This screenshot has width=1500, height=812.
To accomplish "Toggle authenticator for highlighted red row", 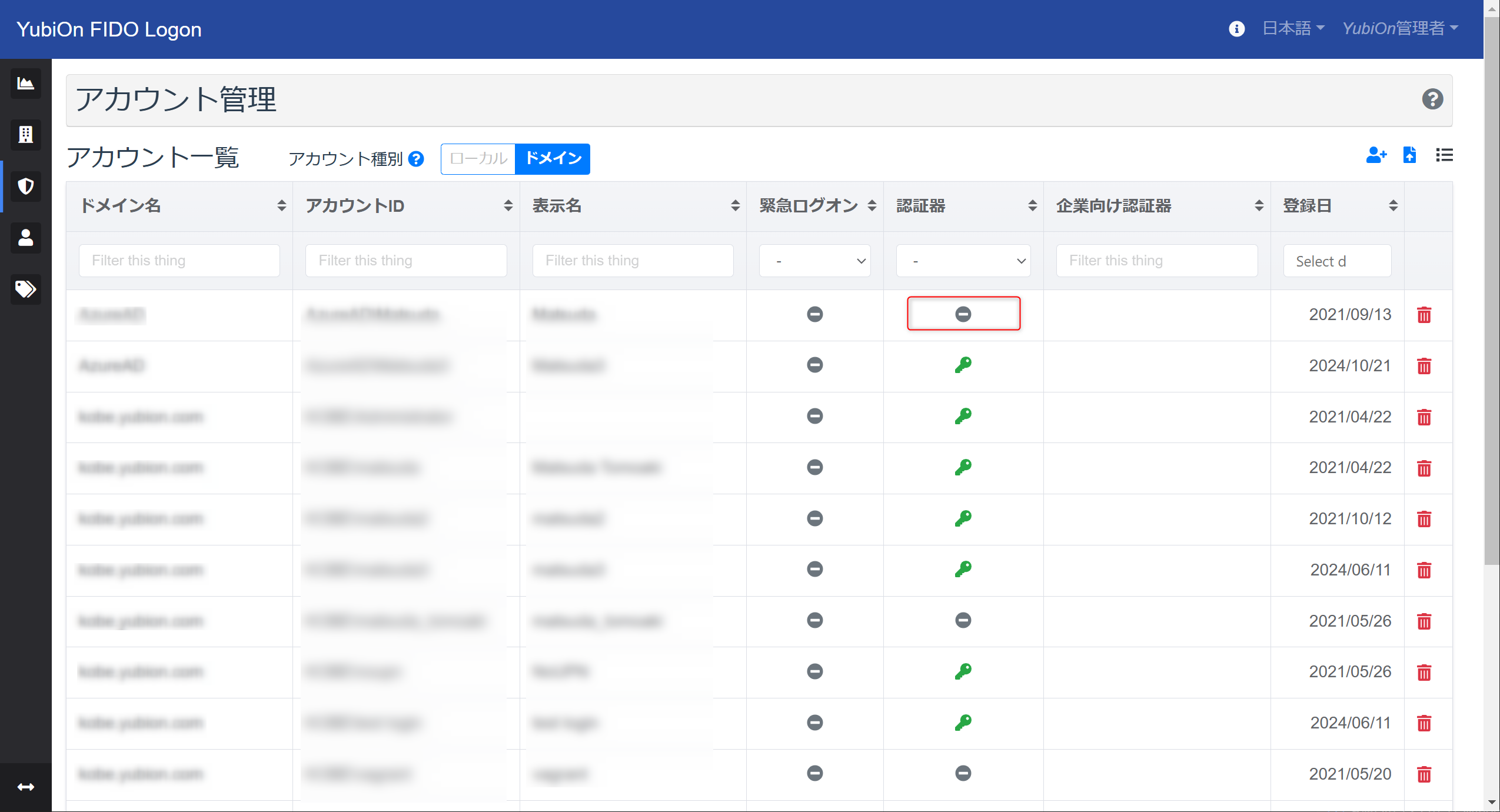I will [x=963, y=314].
